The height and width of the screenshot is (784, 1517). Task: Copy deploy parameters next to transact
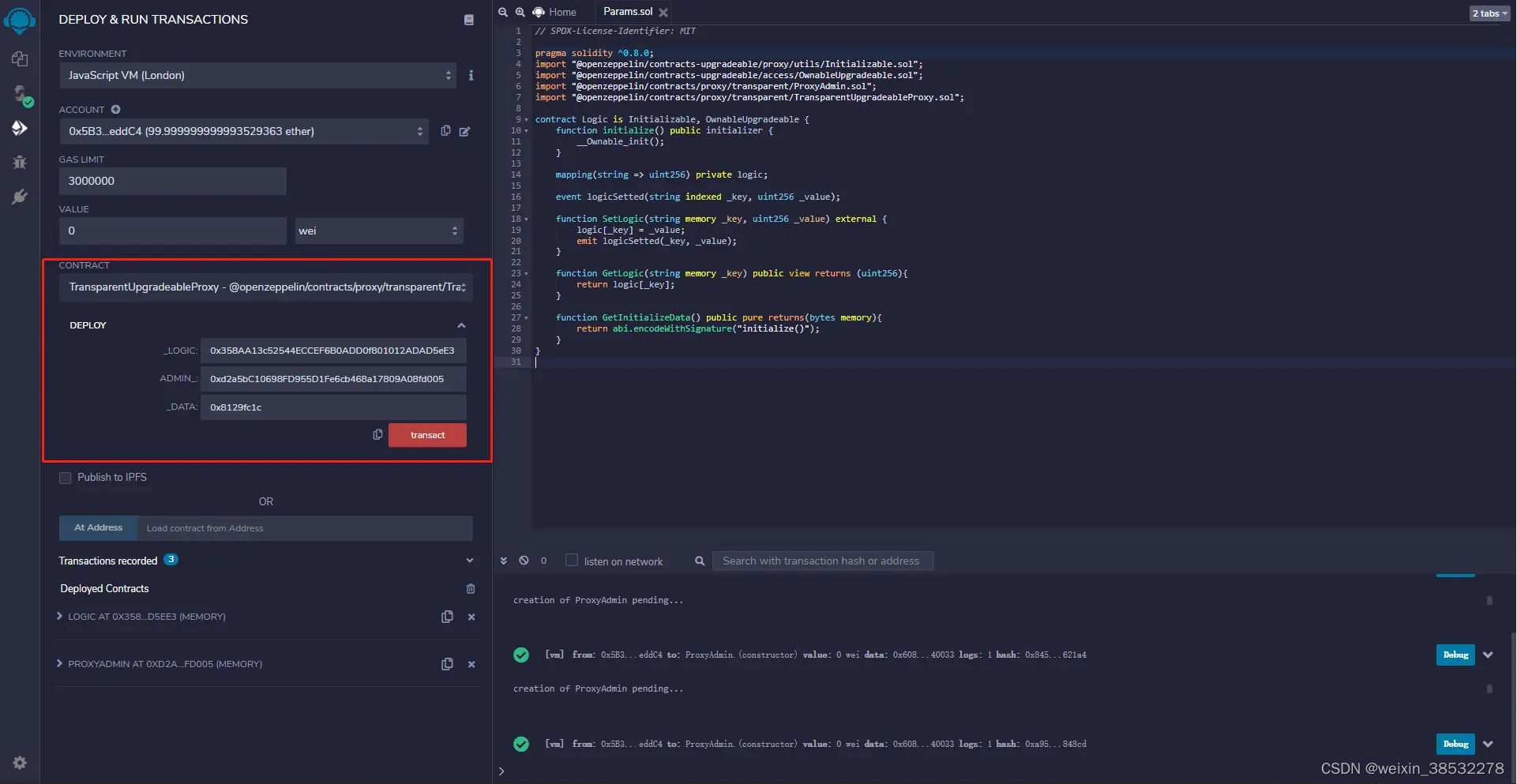point(377,435)
